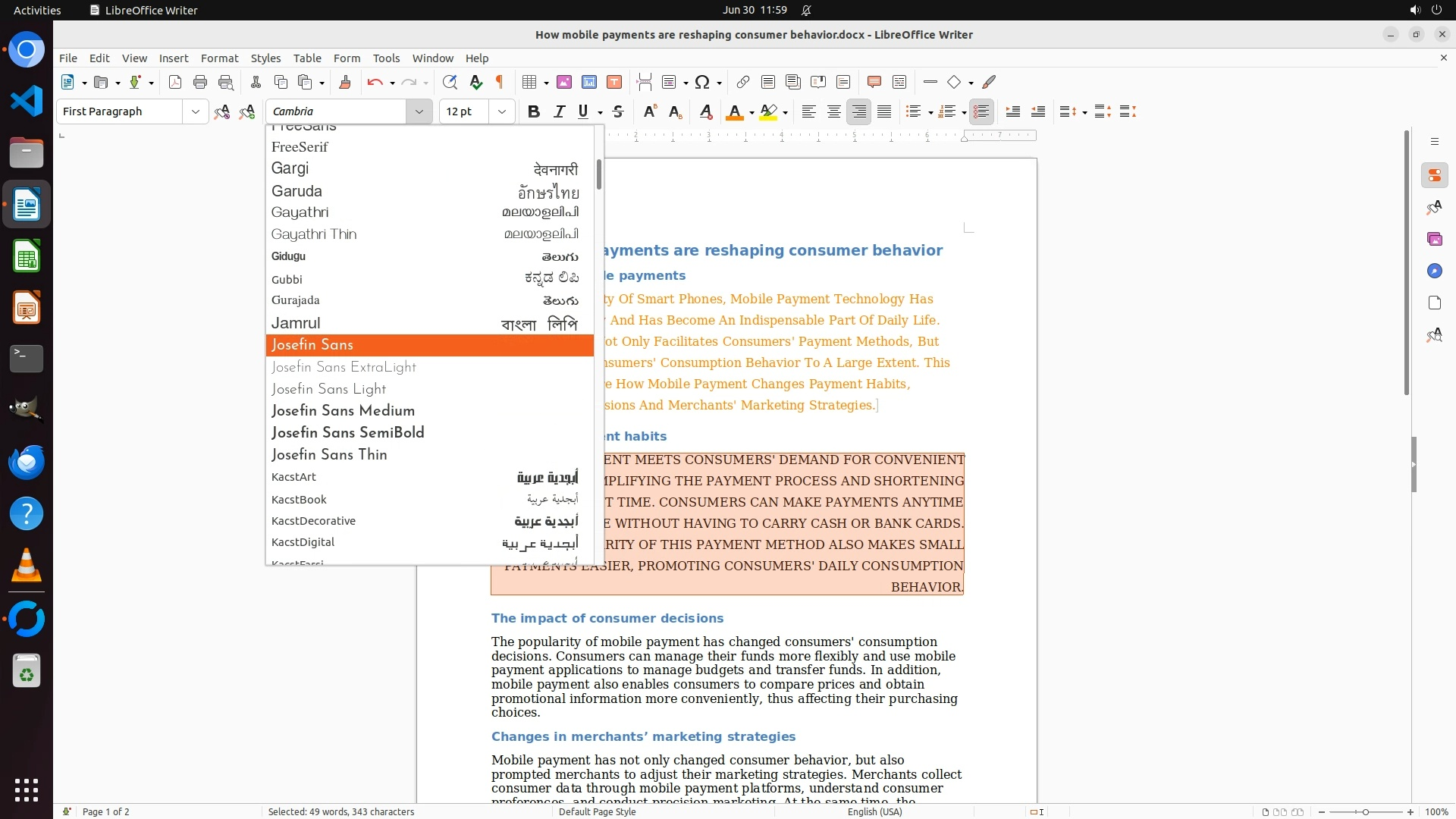The image size is (1456, 819).
Task: Open the Format menu
Action: click(x=219, y=58)
